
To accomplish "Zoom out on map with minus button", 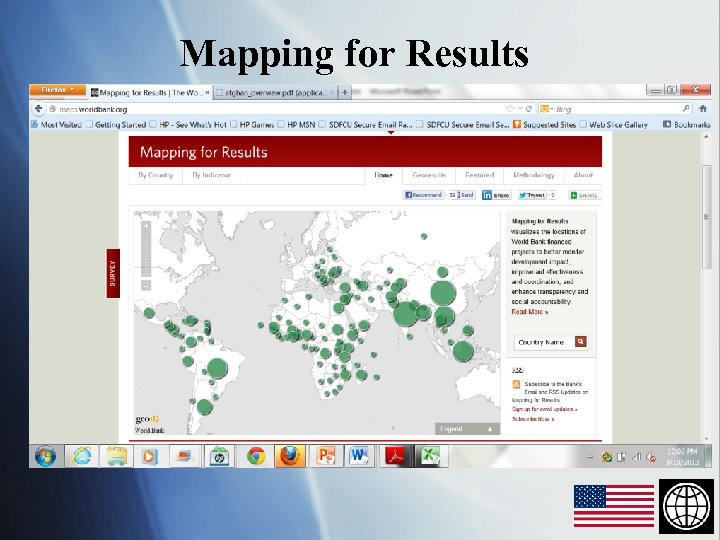I will pos(146,286).
